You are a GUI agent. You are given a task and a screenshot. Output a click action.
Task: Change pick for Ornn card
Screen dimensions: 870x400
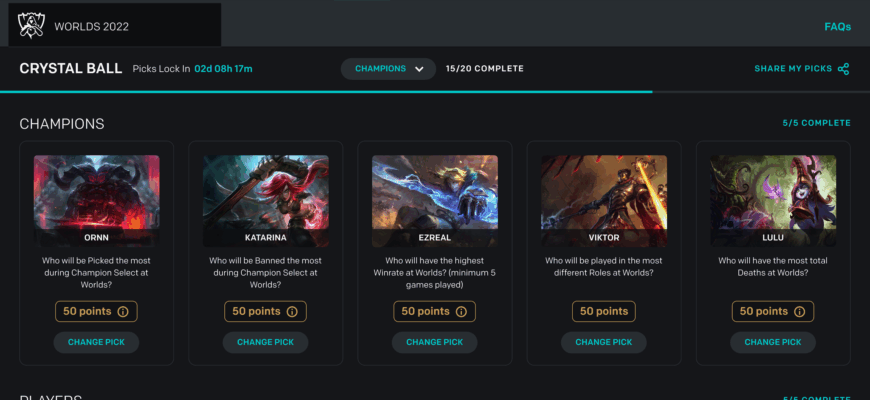(x=96, y=342)
